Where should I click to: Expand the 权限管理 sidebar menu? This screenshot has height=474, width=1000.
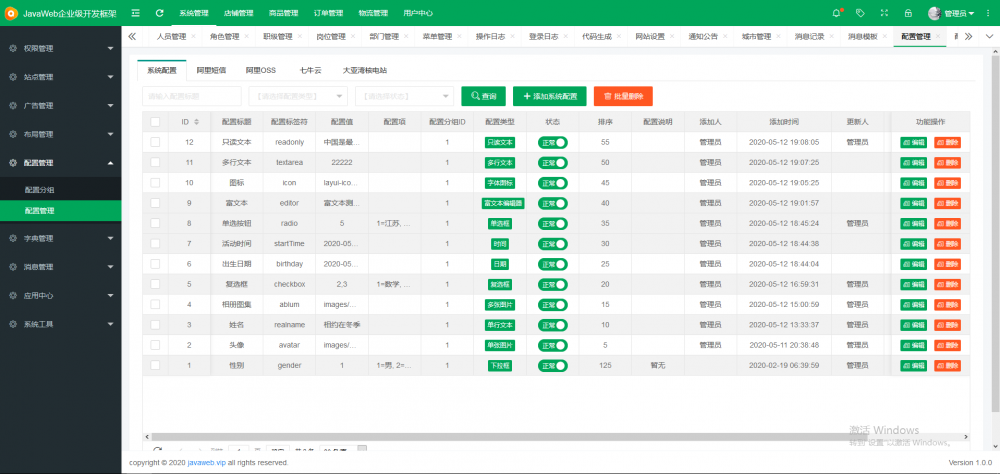coord(61,48)
